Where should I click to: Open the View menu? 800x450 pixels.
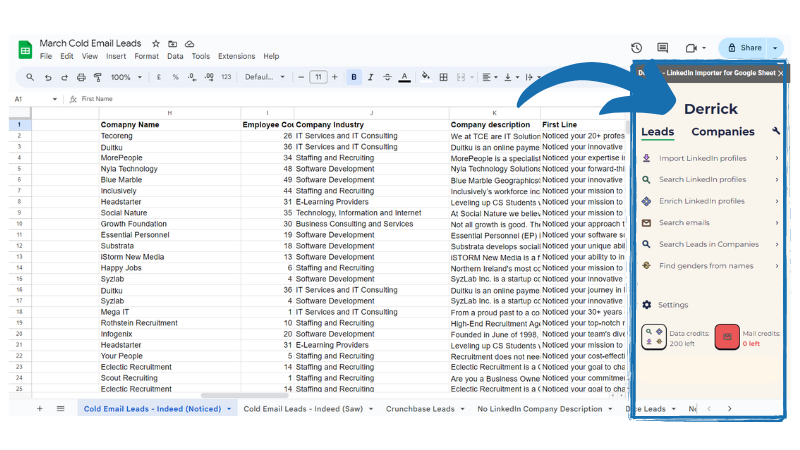[x=90, y=57]
